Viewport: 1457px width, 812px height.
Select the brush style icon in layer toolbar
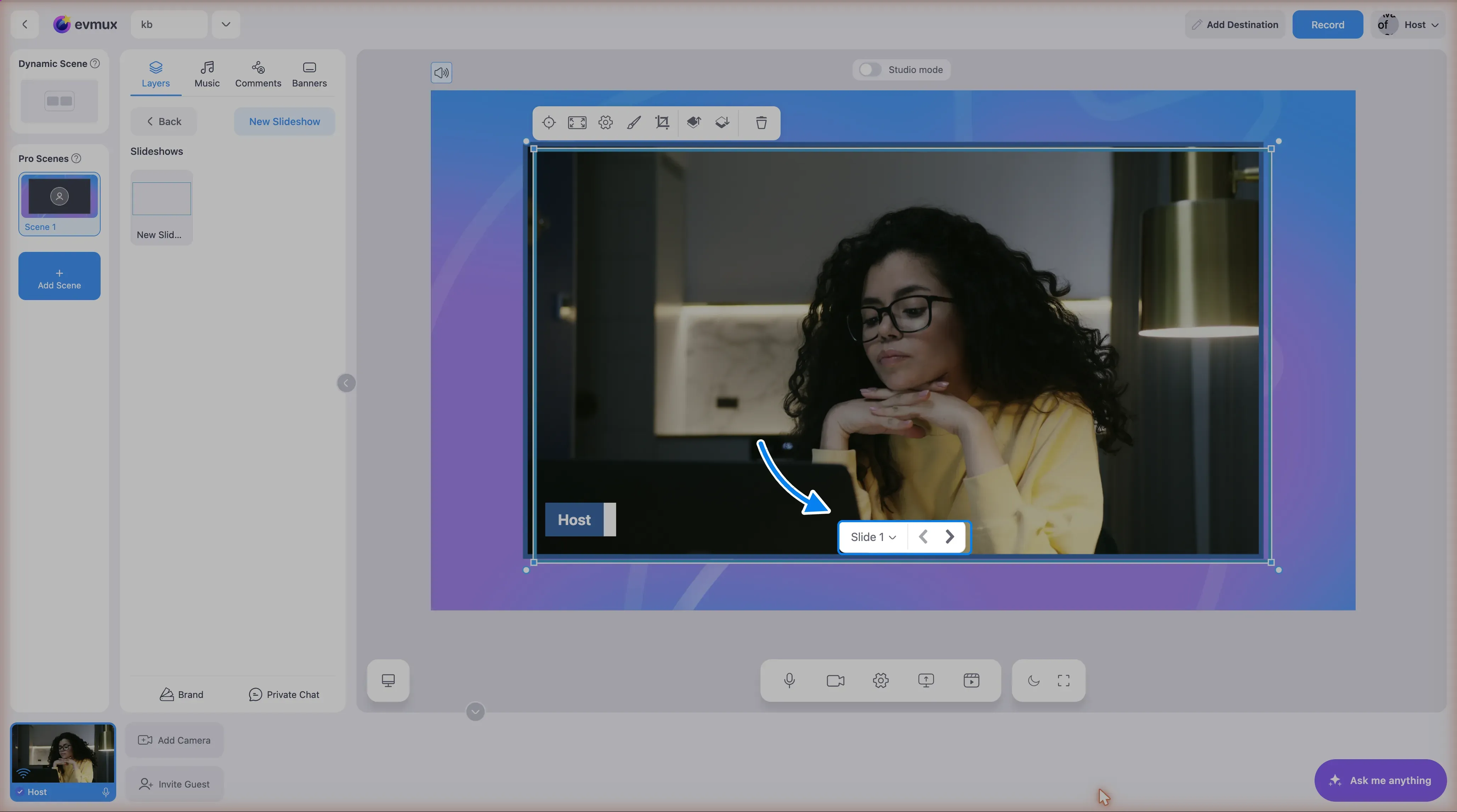(634, 123)
